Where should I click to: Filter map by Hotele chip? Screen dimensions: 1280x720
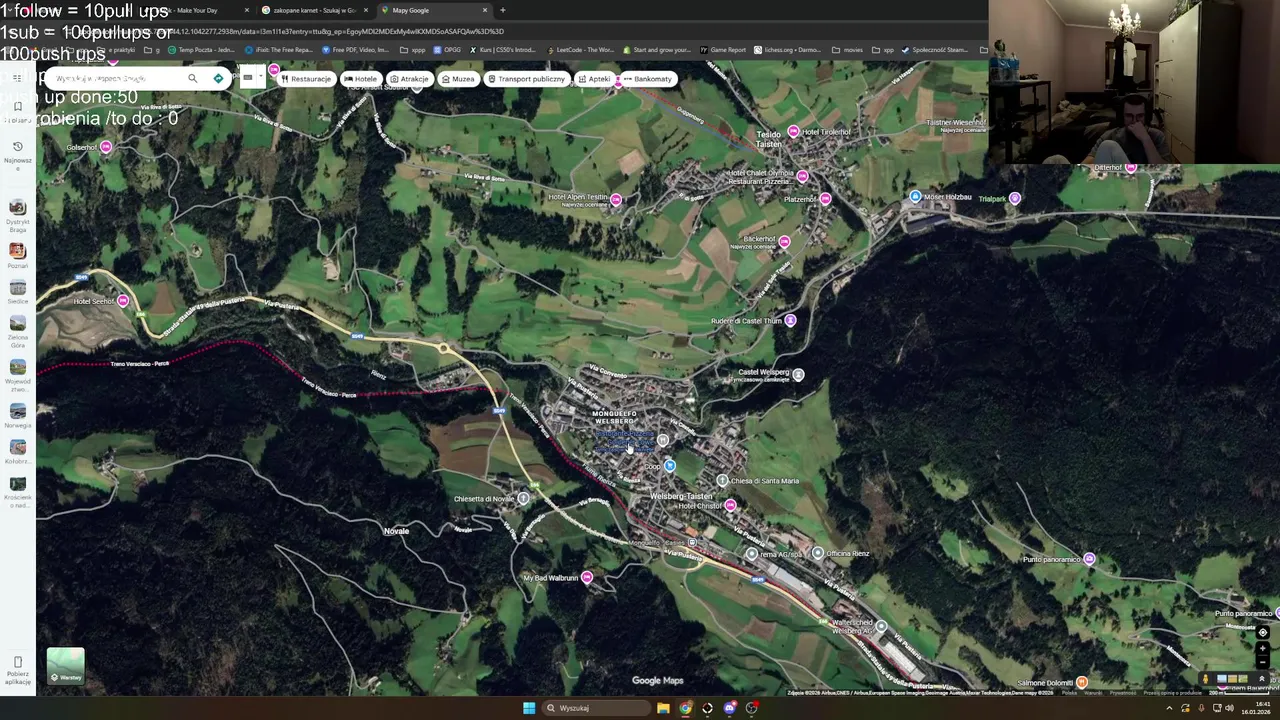click(x=360, y=79)
